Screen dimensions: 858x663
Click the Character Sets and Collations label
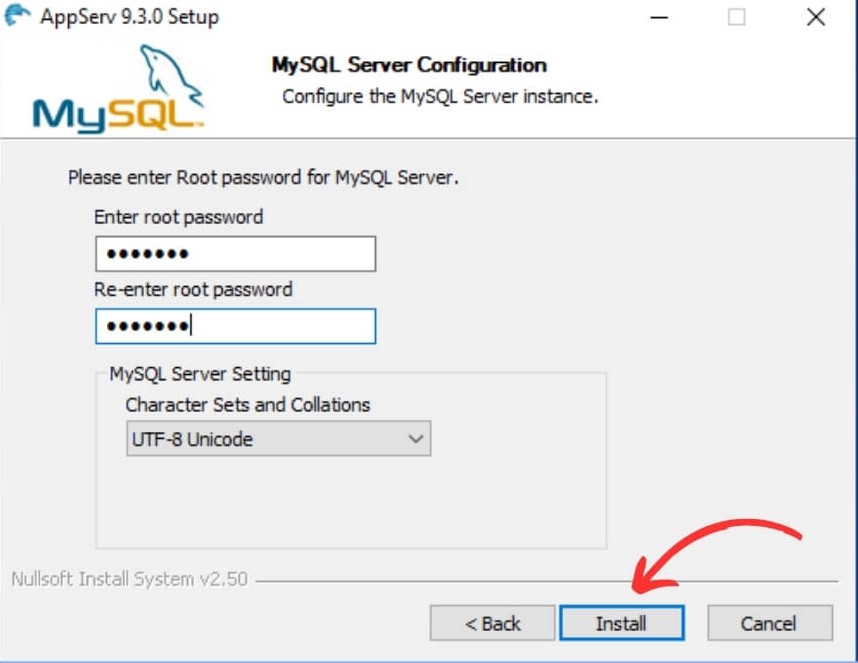tap(247, 405)
